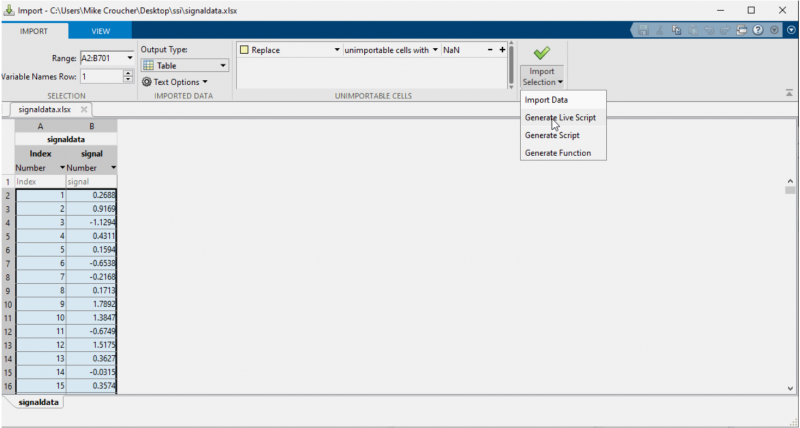Switch to the IMPORT ribbon tab
This screenshot has height=428, width=800.
coord(34,31)
